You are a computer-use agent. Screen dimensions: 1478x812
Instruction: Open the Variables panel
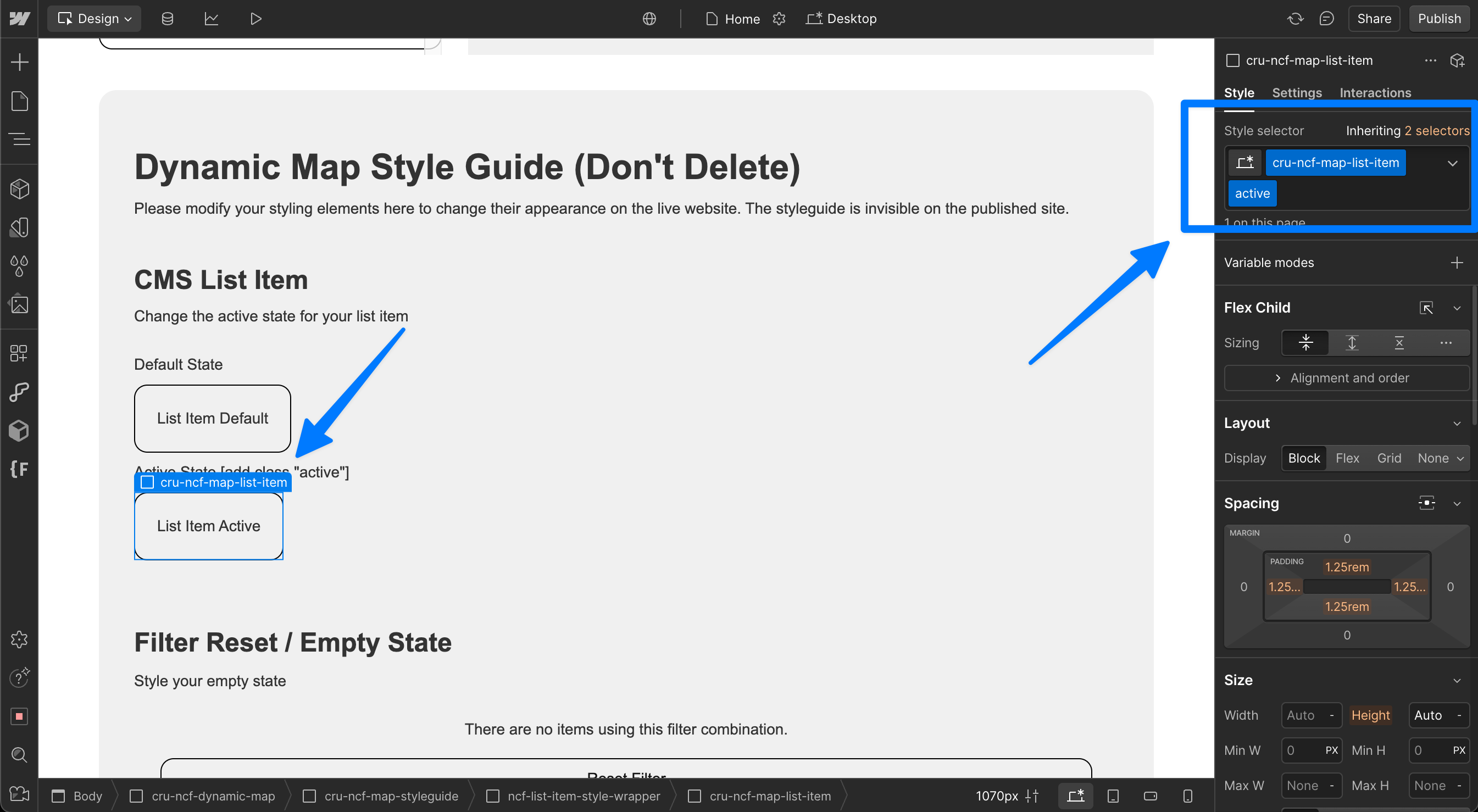pos(20,227)
